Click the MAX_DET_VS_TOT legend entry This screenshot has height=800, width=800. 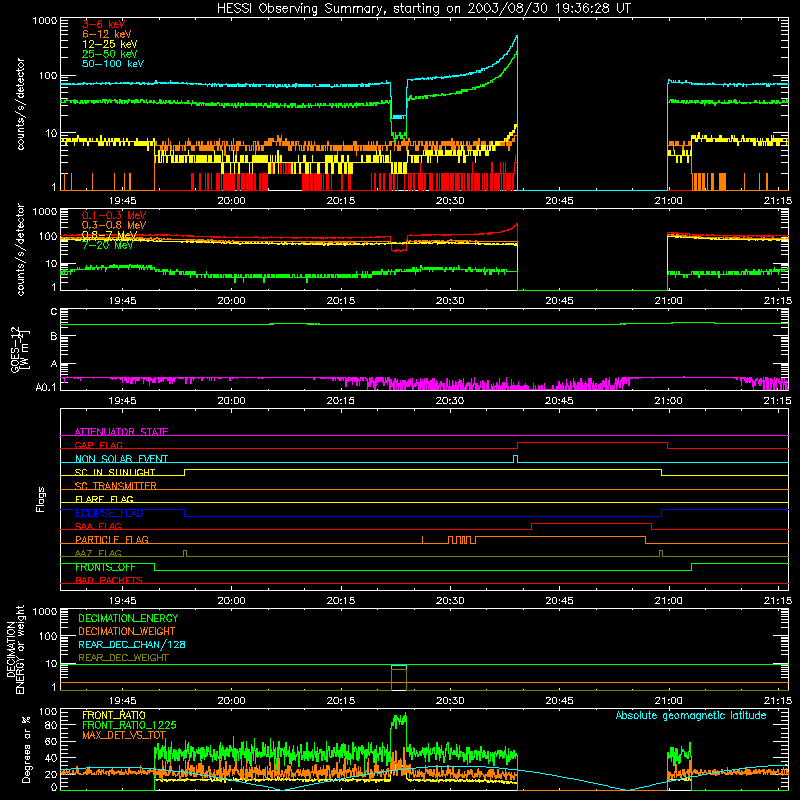coord(124,735)
